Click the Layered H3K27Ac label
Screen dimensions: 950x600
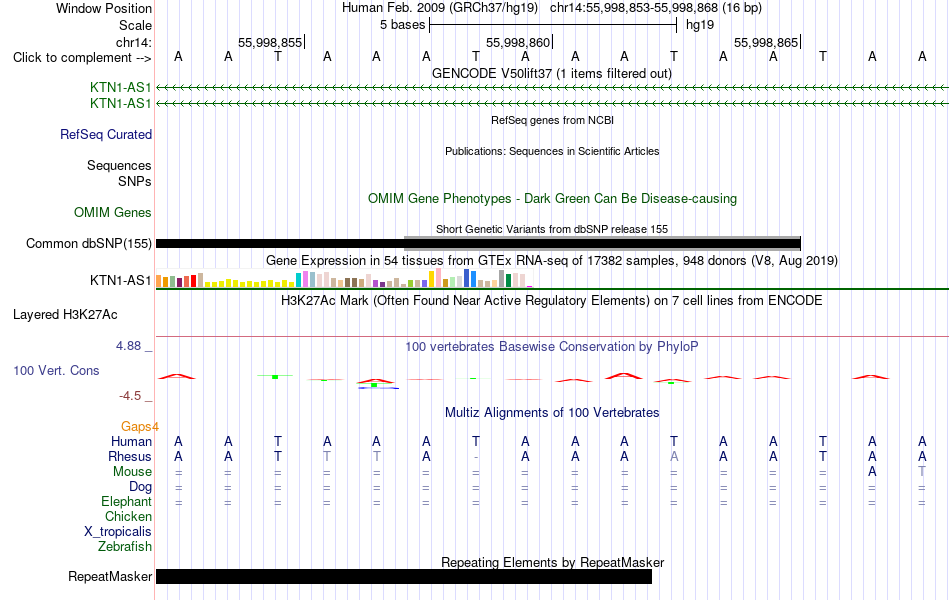(65, 315)
